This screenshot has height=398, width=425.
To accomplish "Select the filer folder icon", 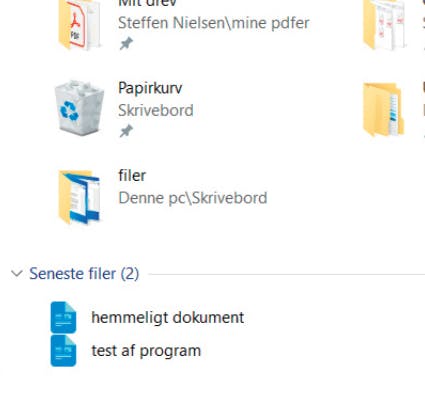I will pos(79,197).
